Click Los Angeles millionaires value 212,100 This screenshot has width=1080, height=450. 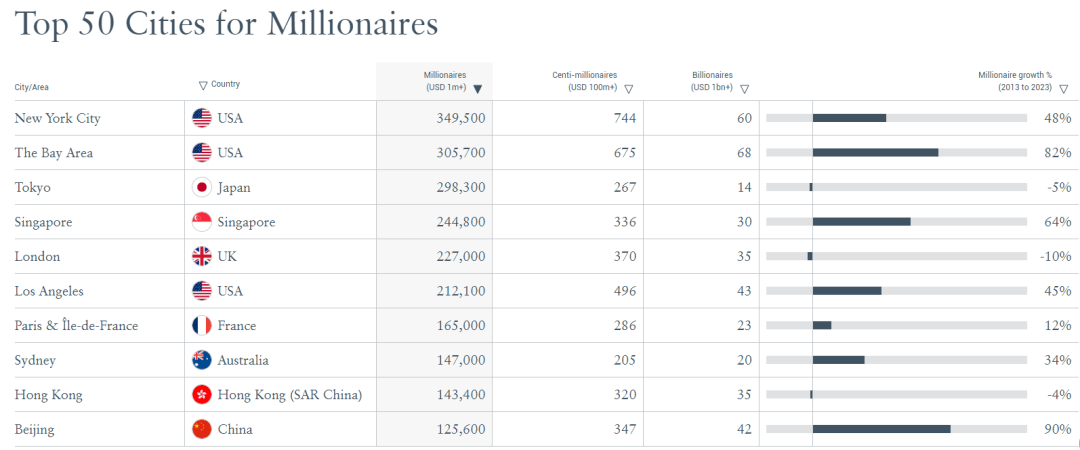[x=457, y=291]
